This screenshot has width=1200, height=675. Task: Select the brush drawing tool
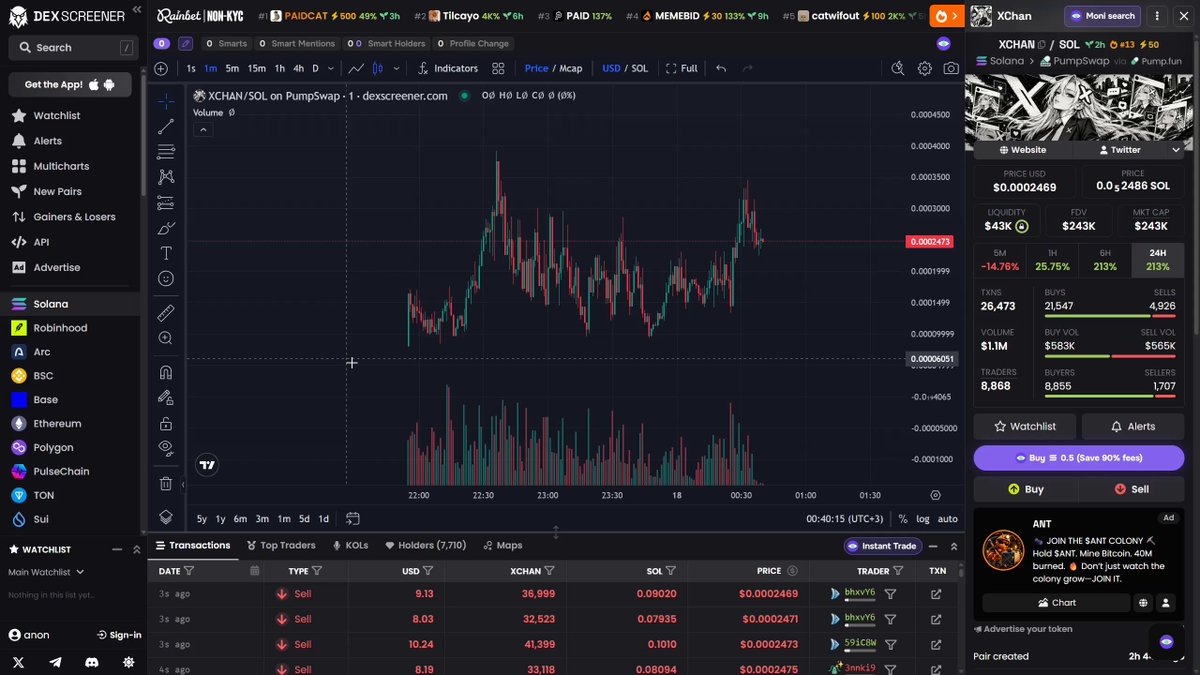point(166,228)
